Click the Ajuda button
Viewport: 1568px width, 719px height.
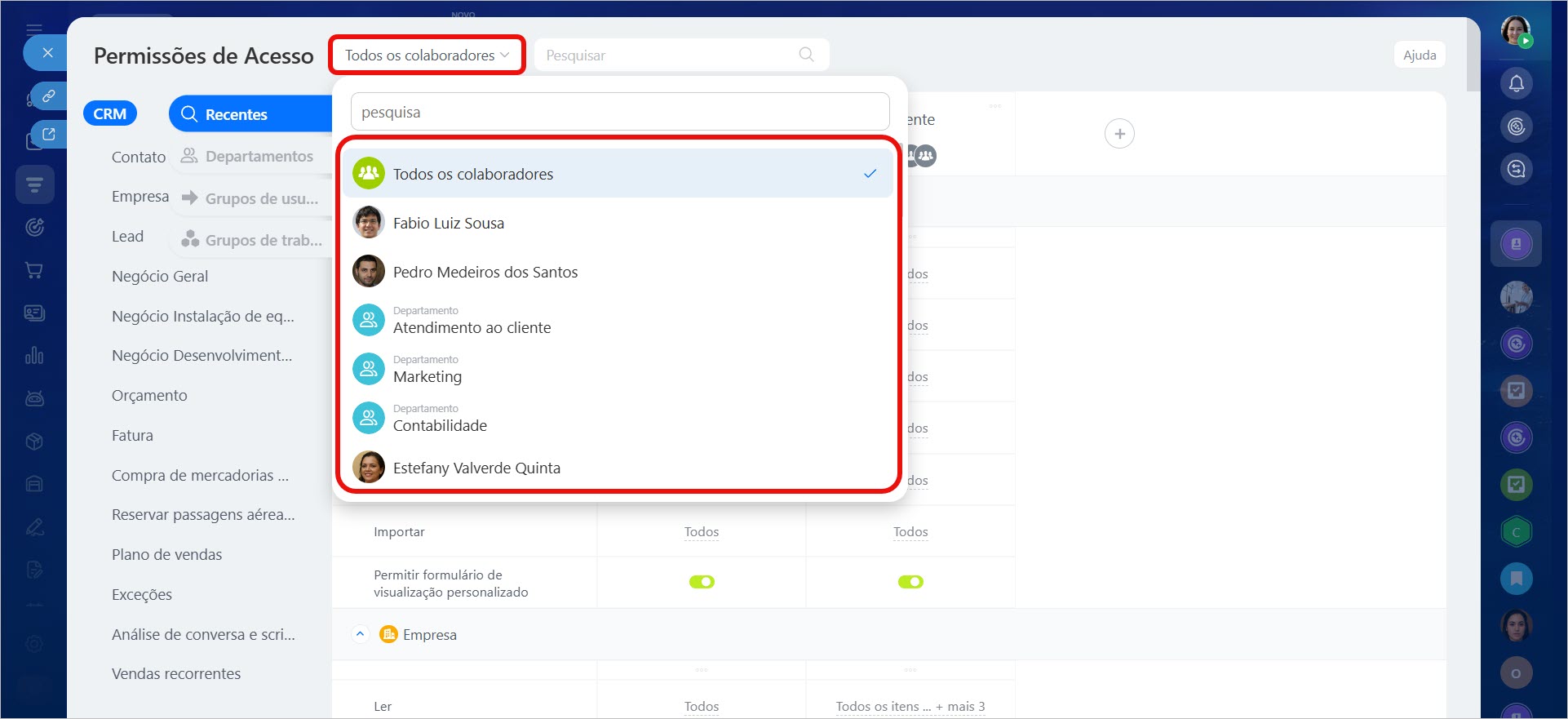coord(1419,55)
